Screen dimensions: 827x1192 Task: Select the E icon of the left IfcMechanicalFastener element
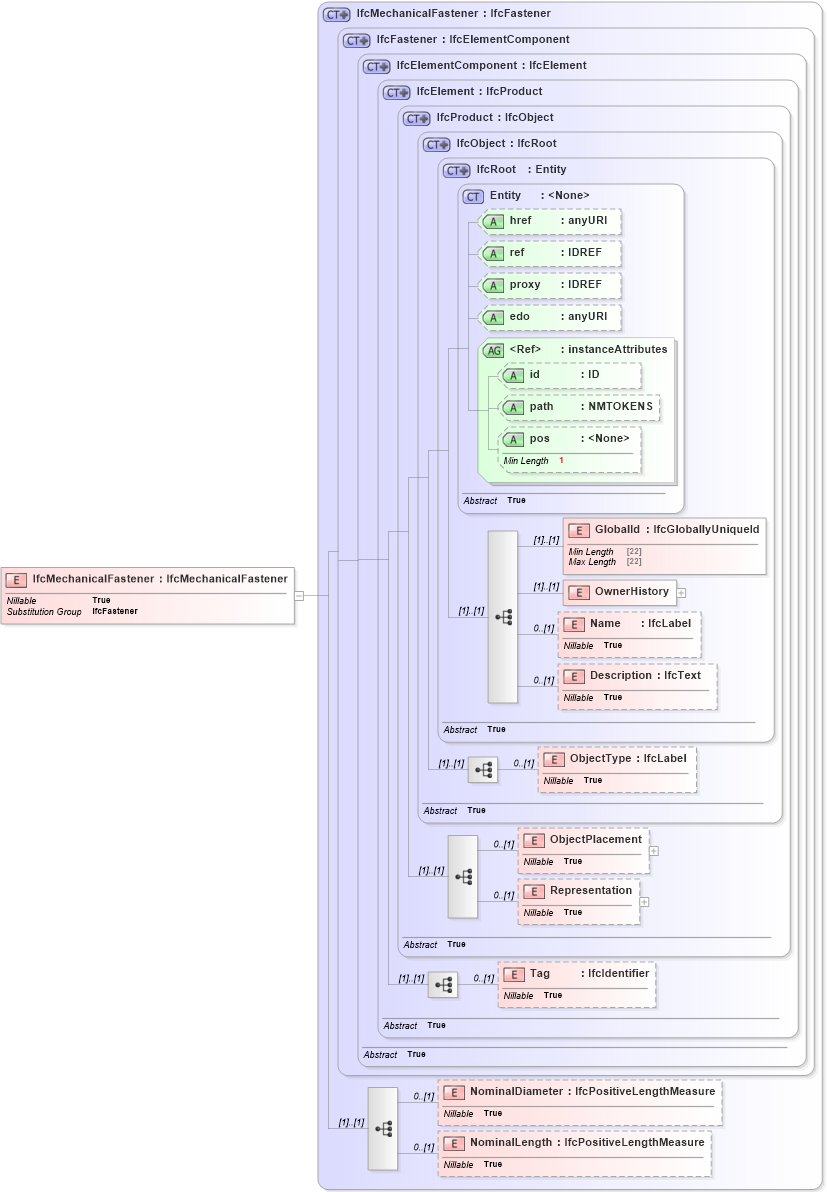(x=15, y=578)
